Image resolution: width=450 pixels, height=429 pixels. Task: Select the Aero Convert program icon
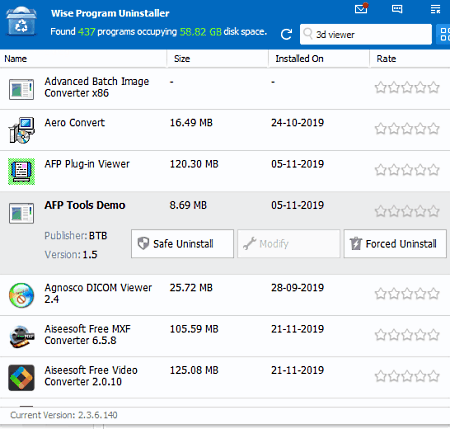21,130
